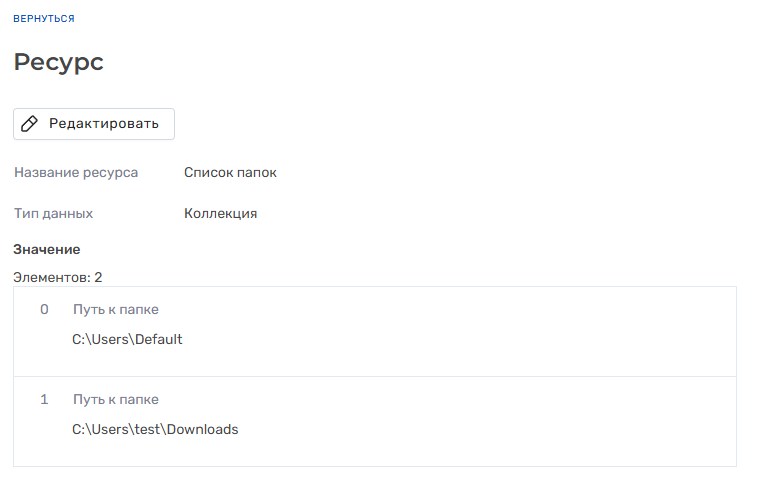
Task: Click the Элементов: 2 counter text
Action: (58, 277)
